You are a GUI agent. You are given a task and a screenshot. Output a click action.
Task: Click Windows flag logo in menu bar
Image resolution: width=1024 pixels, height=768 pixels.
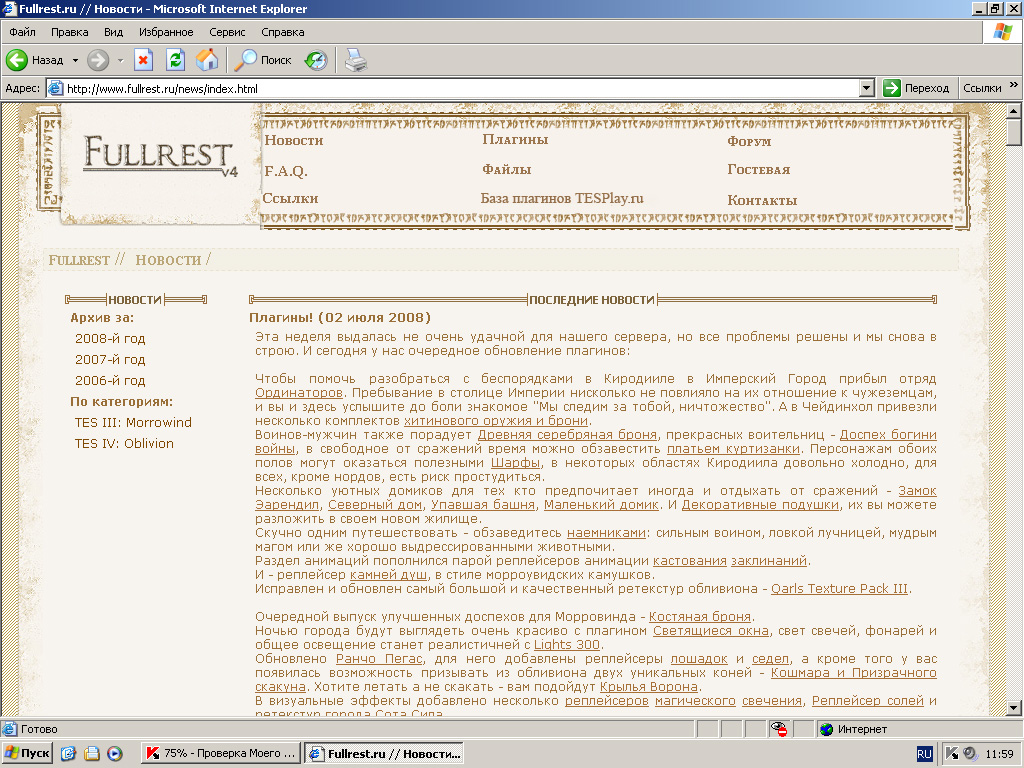1002,31
